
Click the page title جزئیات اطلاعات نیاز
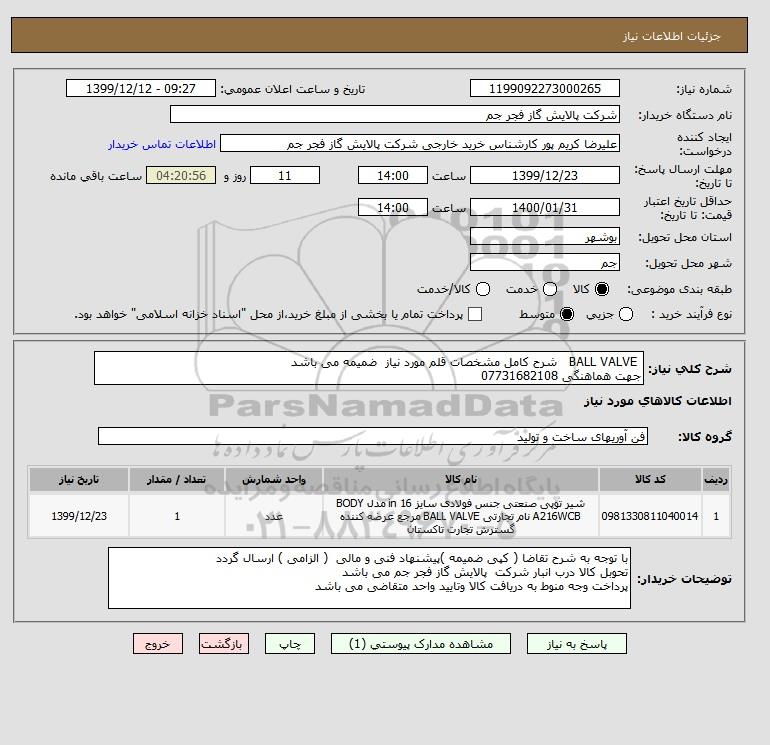tap(671, 36)
